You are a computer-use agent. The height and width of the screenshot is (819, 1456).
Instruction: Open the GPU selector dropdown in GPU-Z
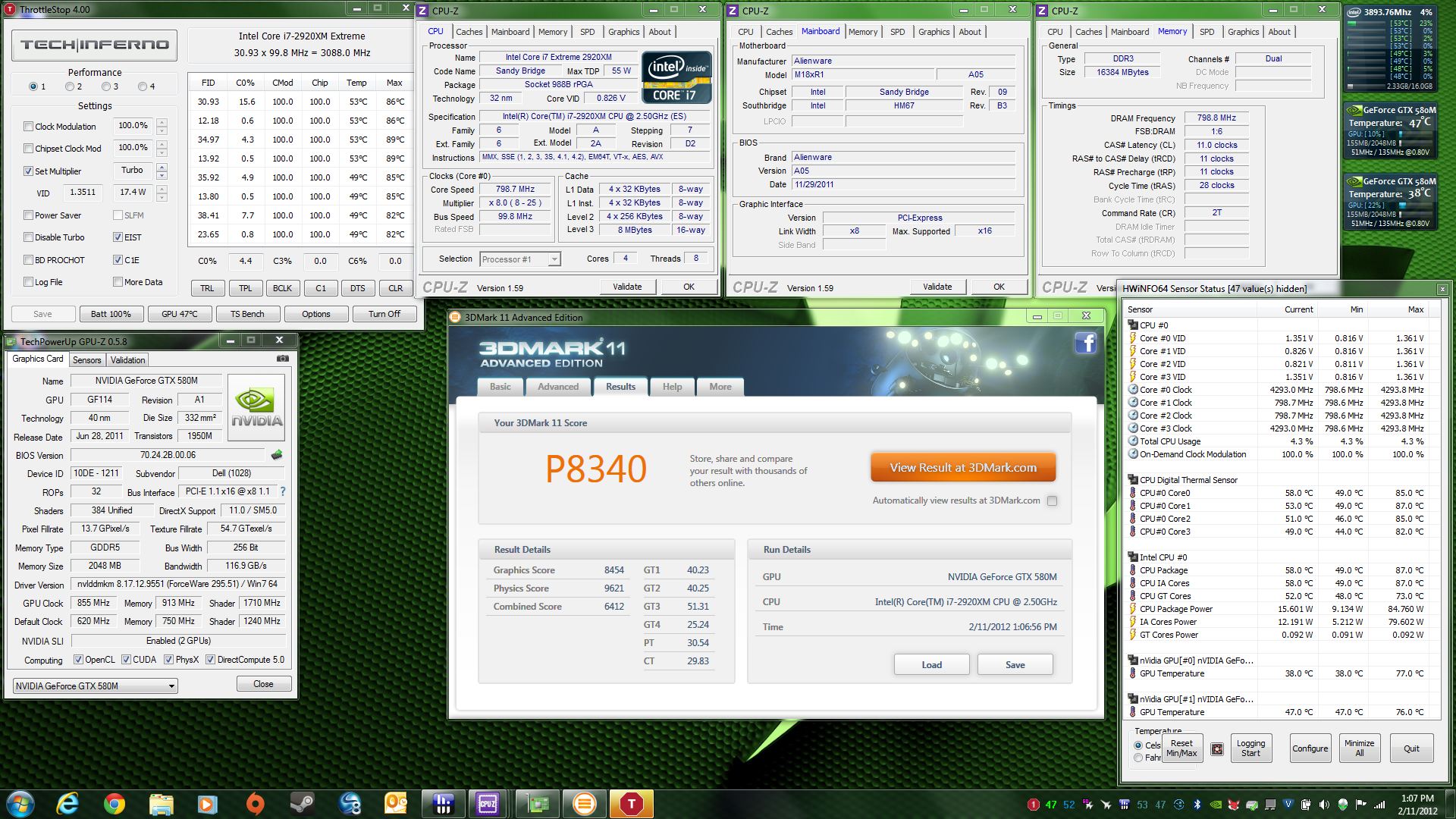pyautogui.click(x=96, y=686)
